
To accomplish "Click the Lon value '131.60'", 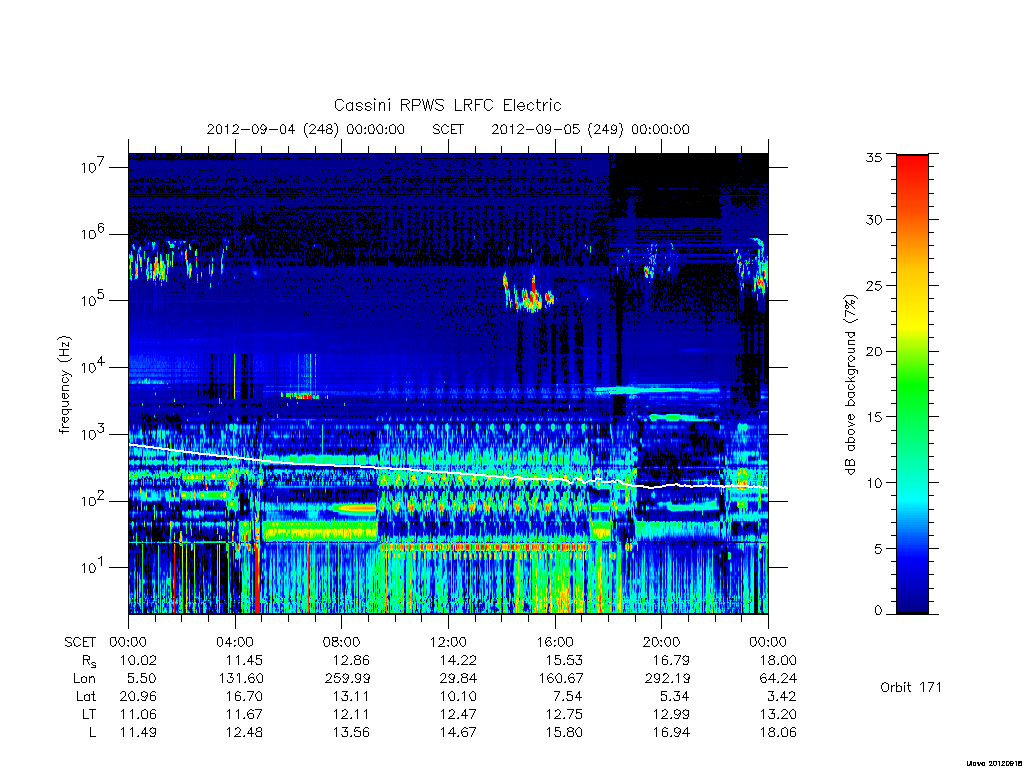I will tap(240, 679).
